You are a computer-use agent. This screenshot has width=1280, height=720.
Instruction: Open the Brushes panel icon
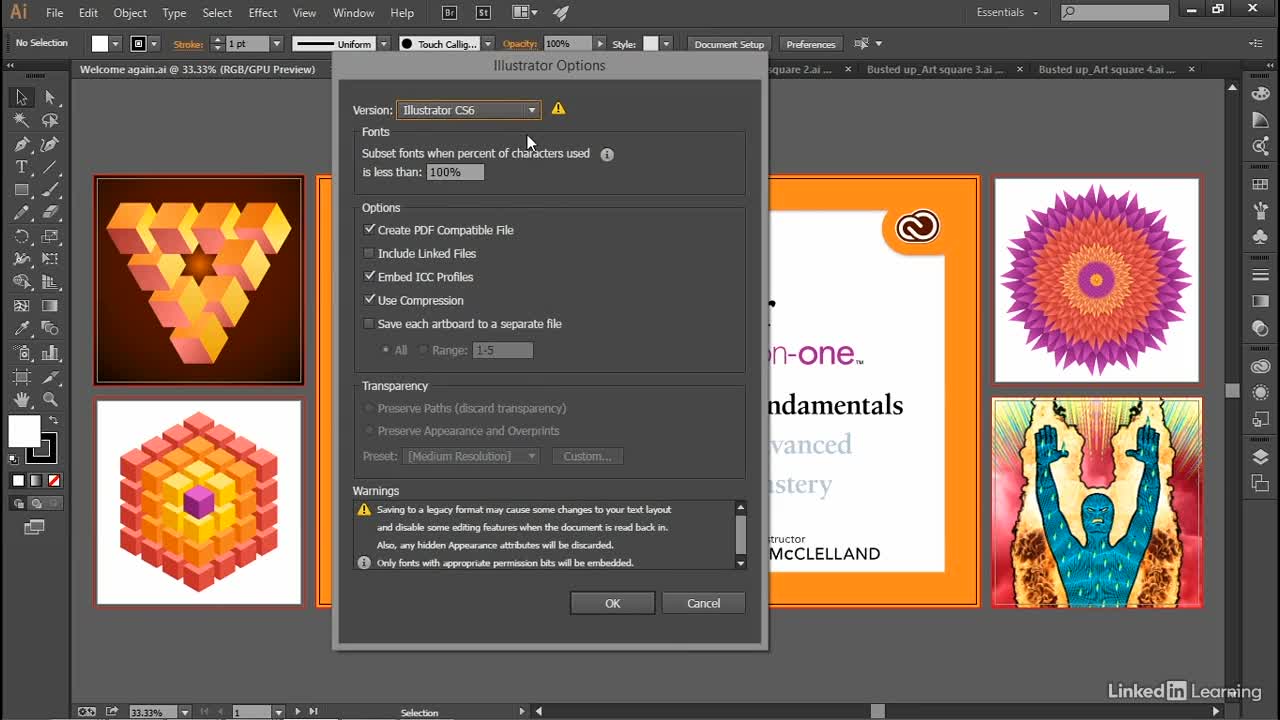(x=1260, y=211)
